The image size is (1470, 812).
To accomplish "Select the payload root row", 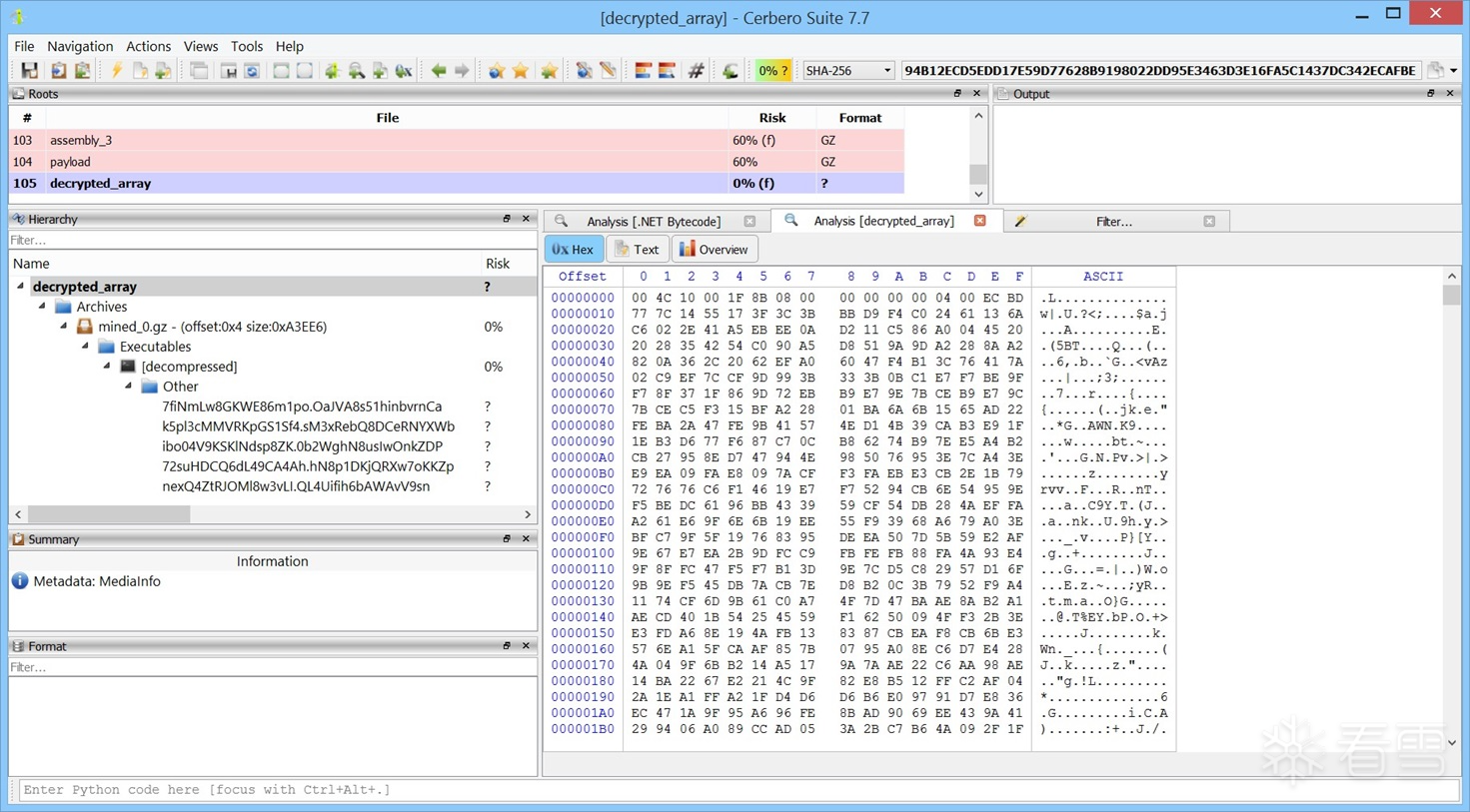I will click(x=457, y=162).
